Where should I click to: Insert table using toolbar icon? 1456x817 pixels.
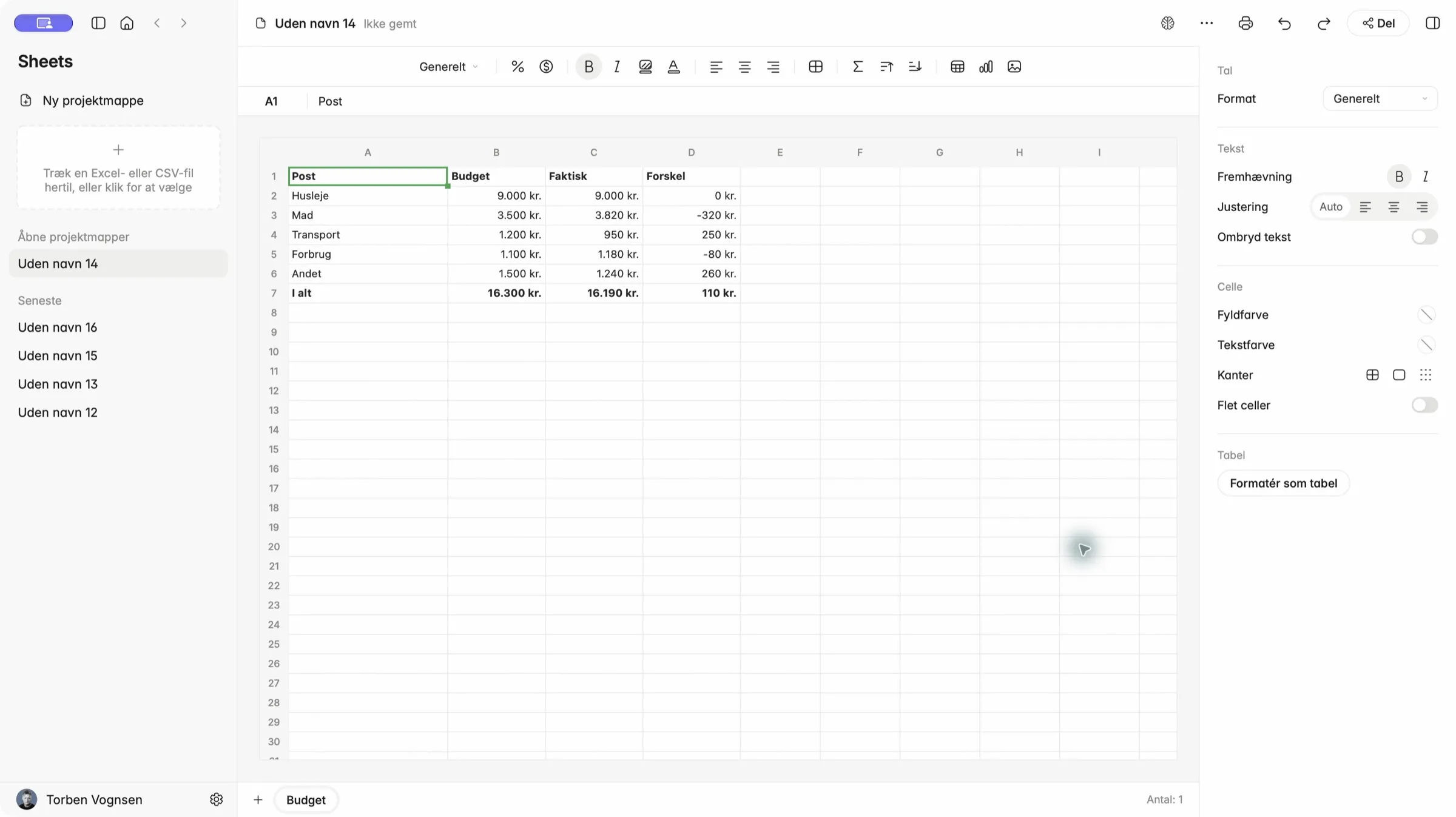point(957,67)
